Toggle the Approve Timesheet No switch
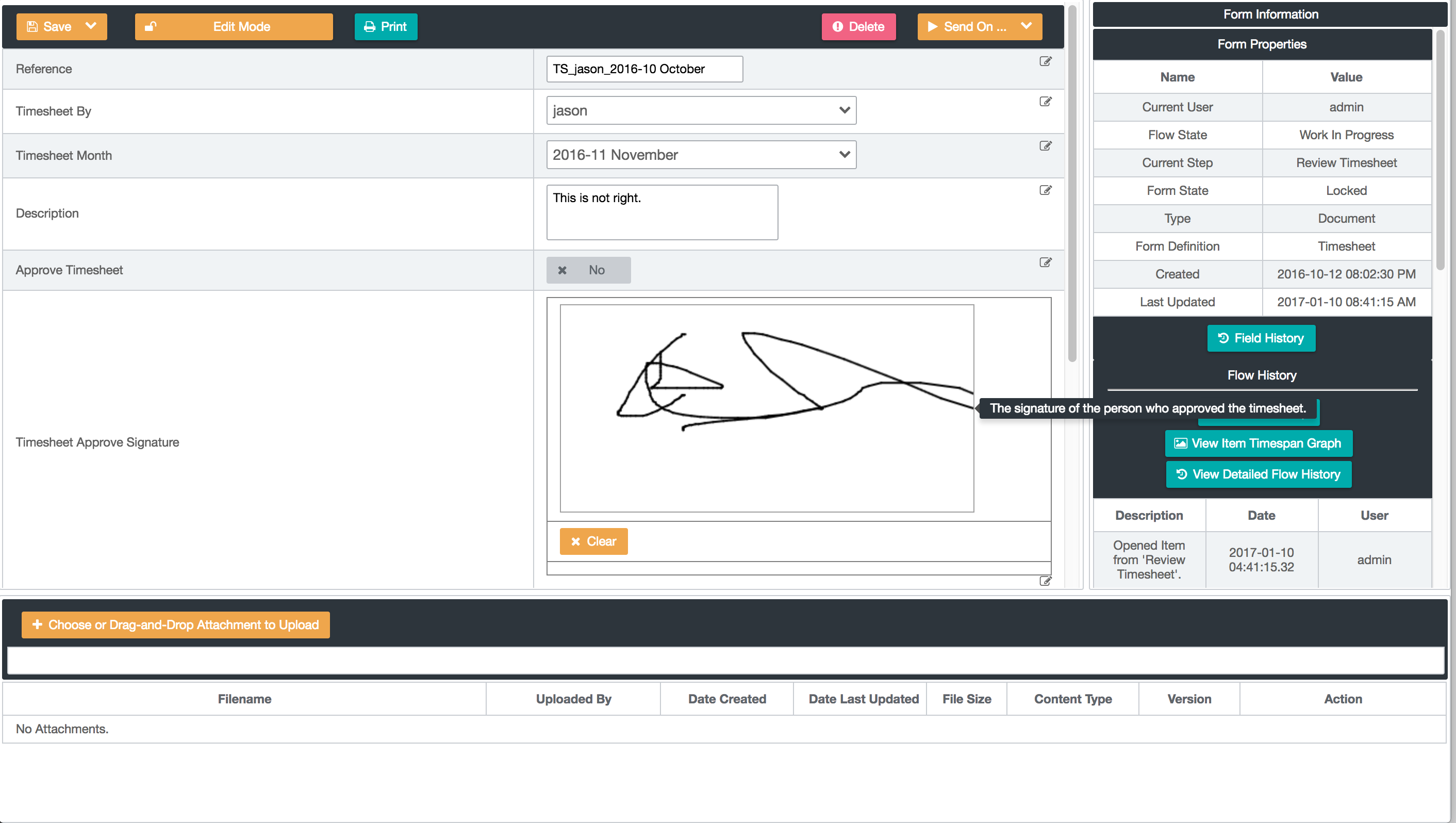The image size is (1456, 823). point(588,270)
